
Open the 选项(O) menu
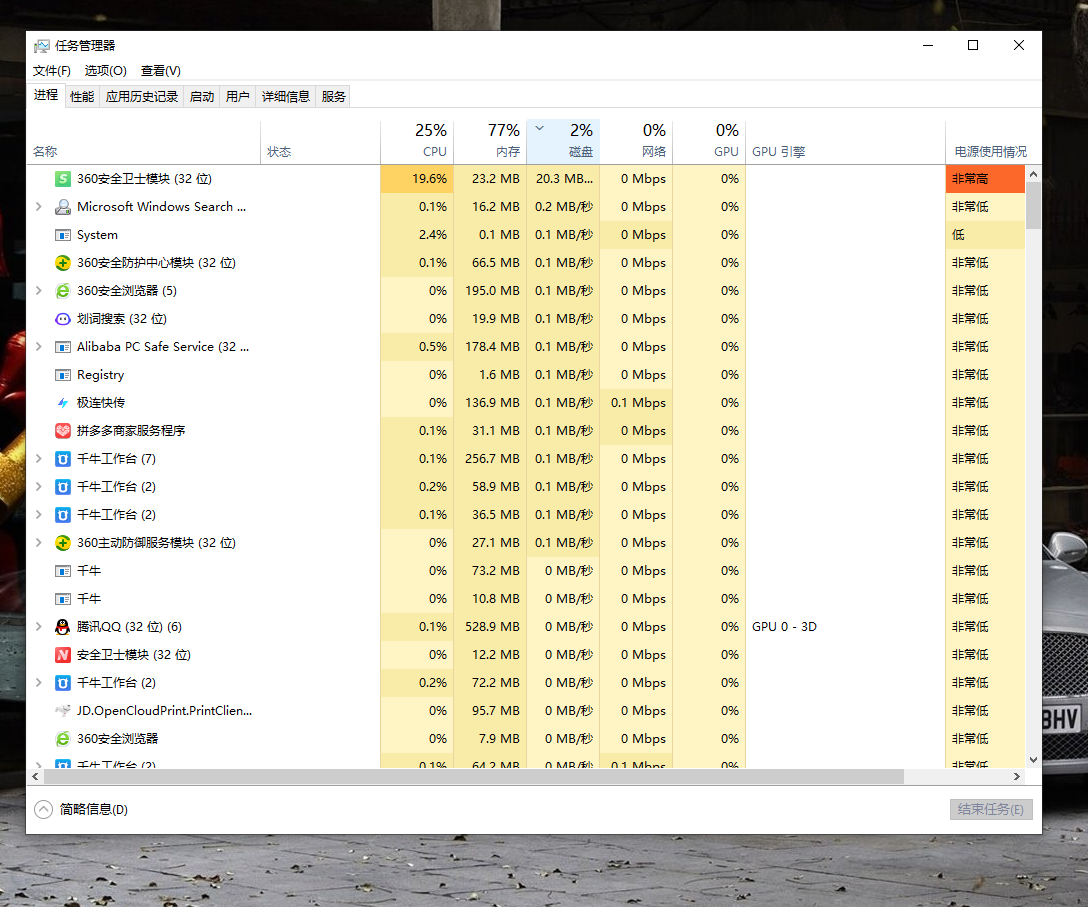(105, 71)
